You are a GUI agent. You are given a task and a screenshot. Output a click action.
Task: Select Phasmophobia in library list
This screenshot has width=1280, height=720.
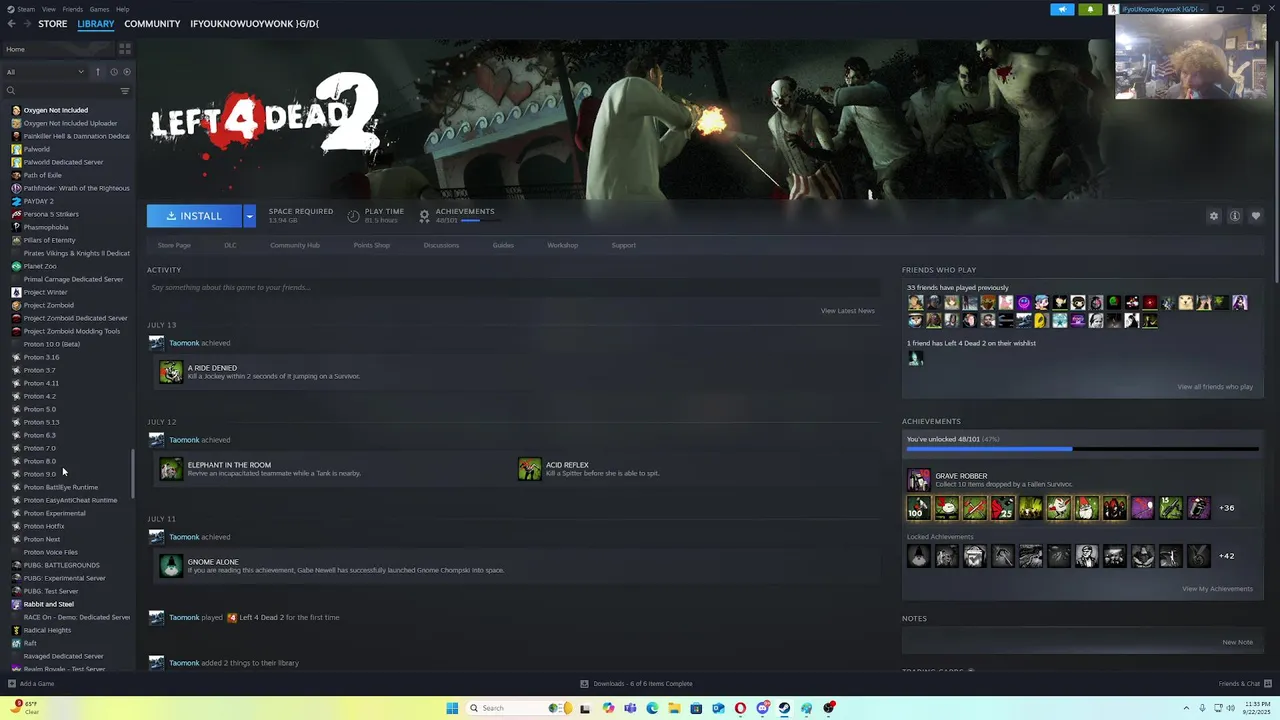[x=46, y=227]
